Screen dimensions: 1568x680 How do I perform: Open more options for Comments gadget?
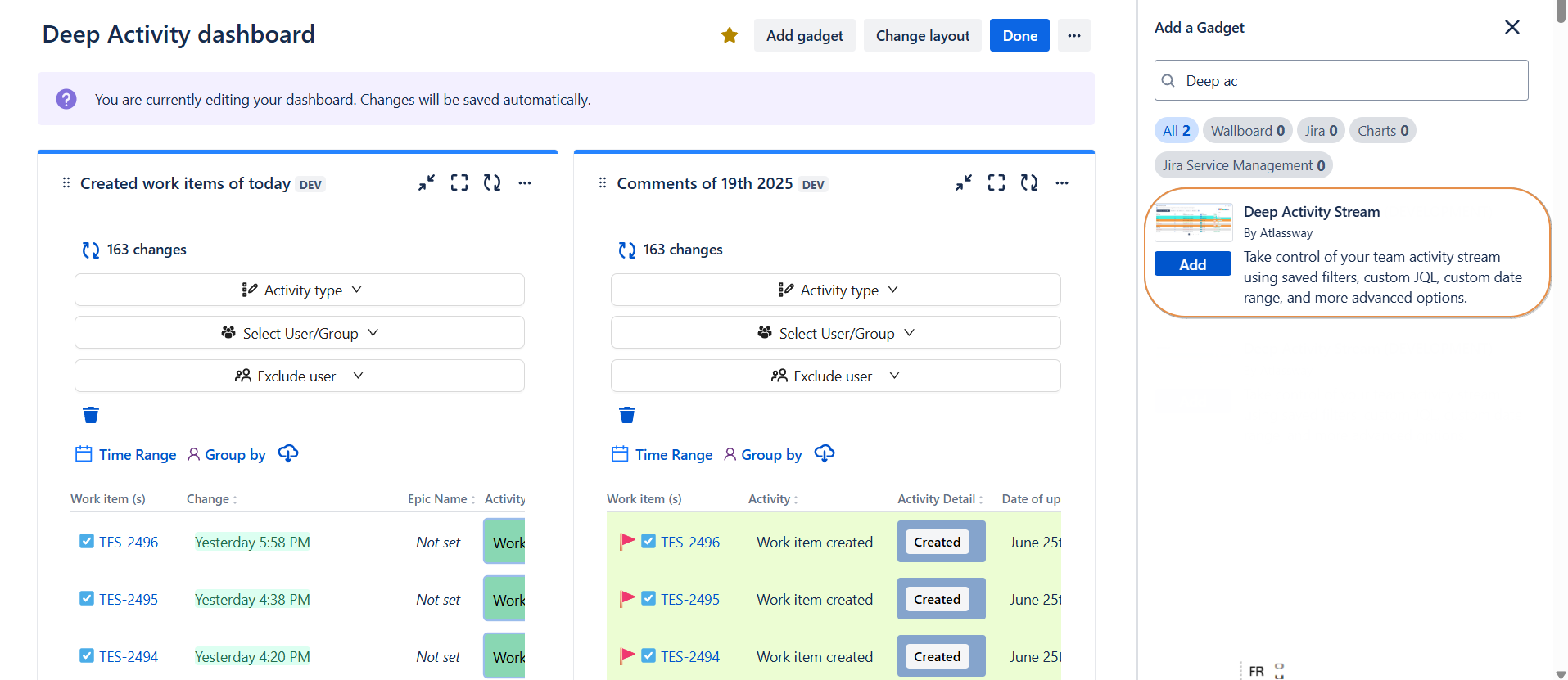point(1062,182)
